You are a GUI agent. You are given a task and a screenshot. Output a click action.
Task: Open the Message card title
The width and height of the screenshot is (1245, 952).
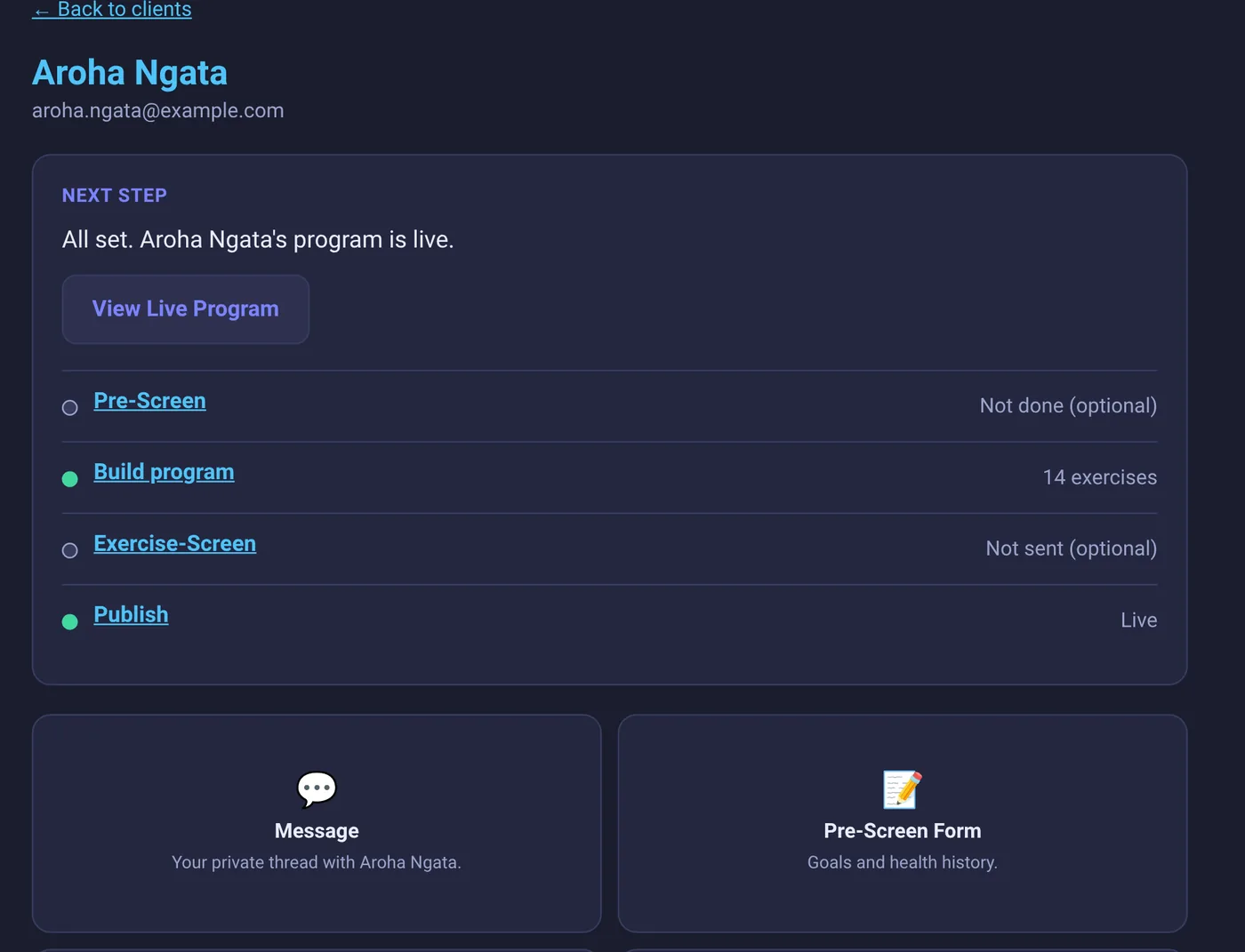point(317,831)
